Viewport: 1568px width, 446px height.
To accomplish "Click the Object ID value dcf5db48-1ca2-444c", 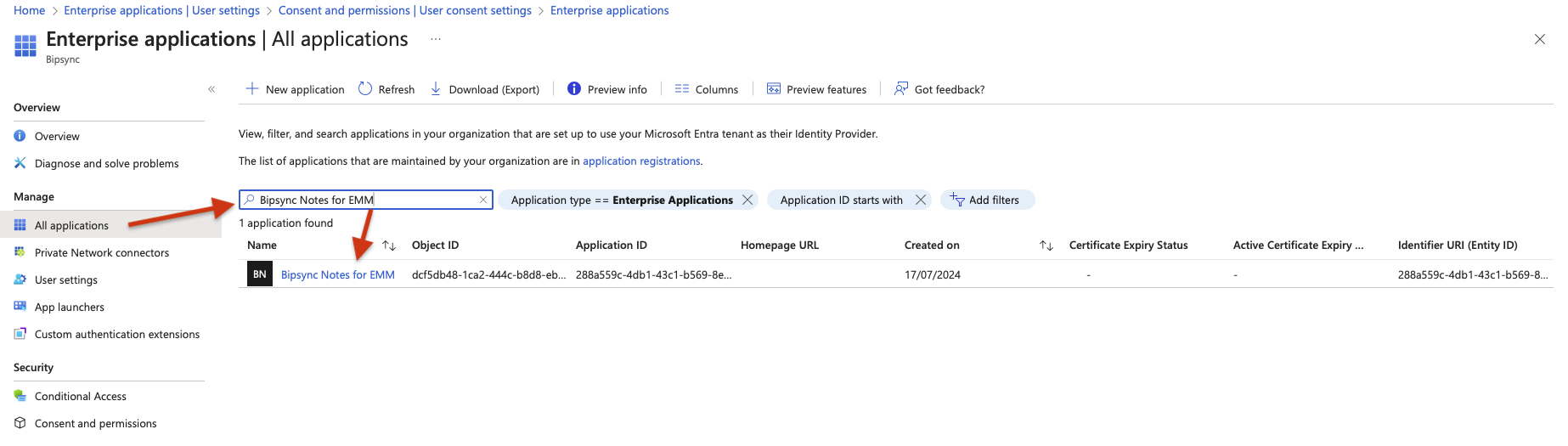I will [489, 274].
